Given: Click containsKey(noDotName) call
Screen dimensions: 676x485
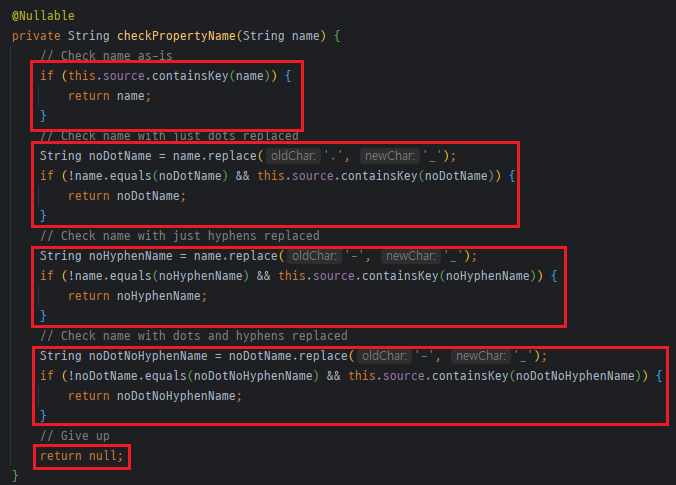Looking at the screenshot, I should (418, 176).
